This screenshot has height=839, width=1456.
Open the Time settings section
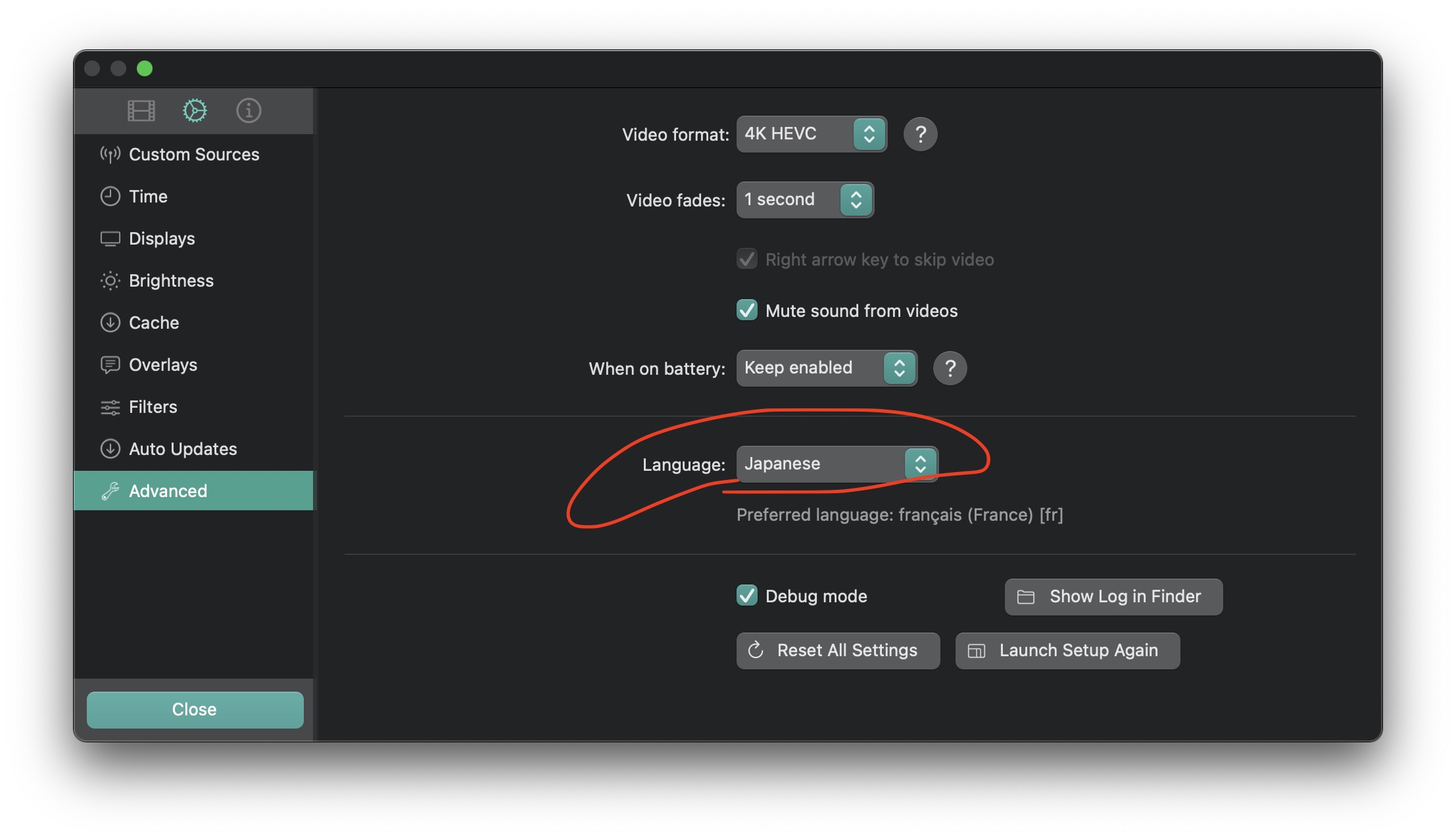click(x=194, y=197)
